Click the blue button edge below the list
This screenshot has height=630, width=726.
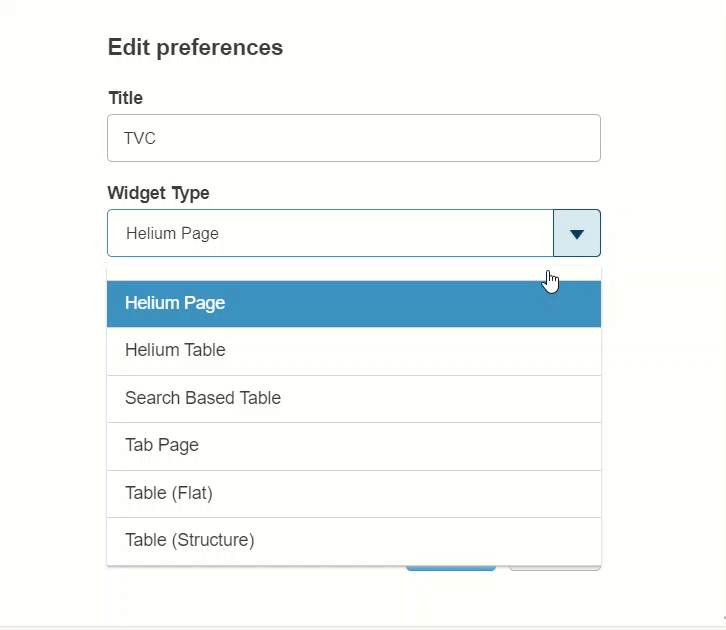450,568
